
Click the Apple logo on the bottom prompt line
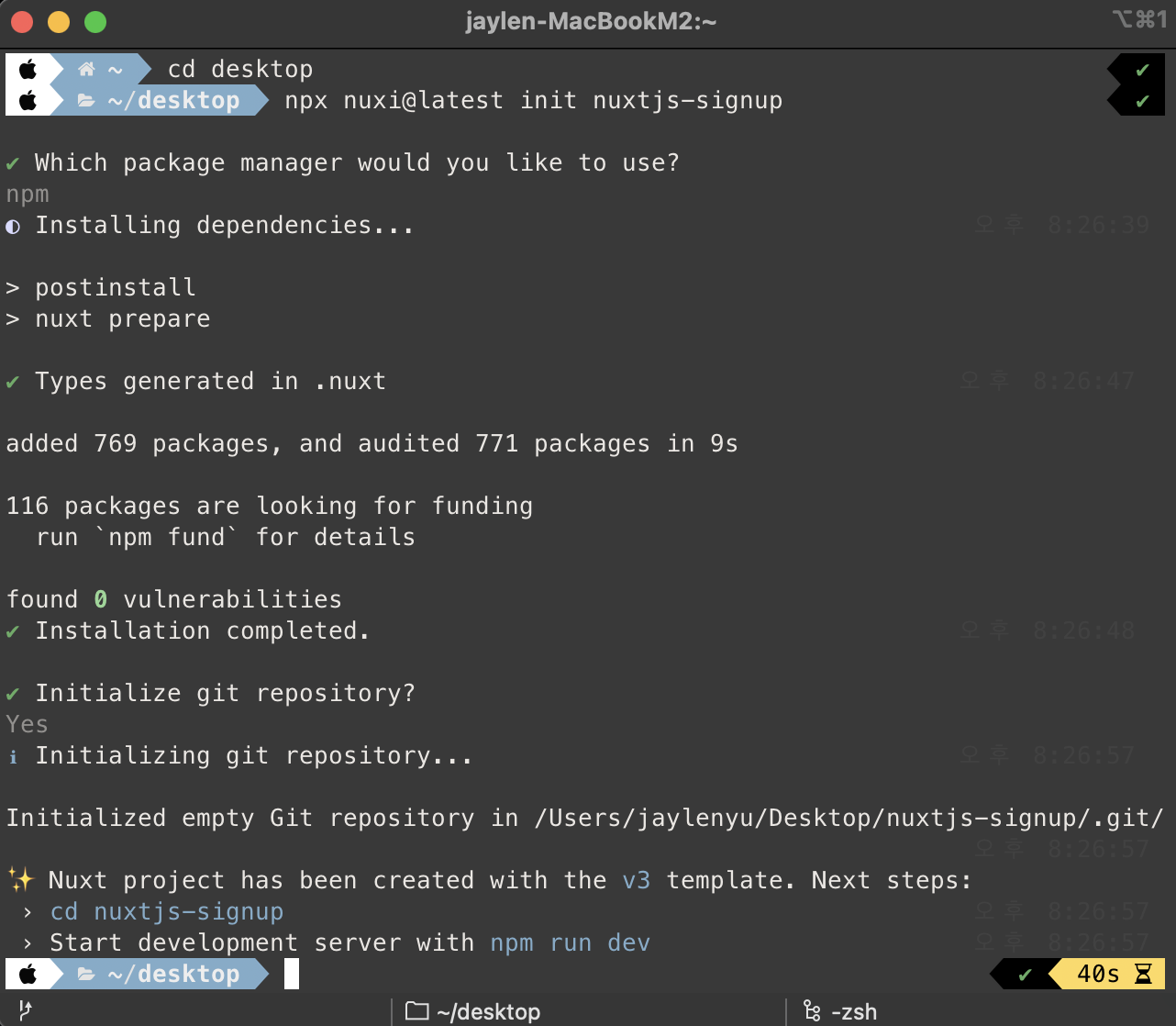point(28,975)
